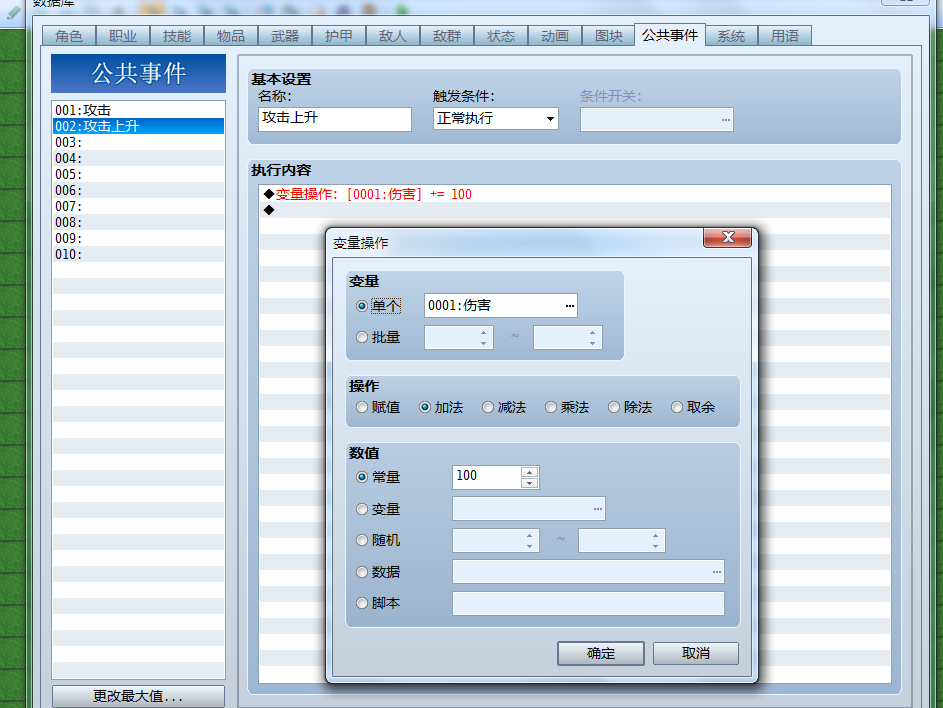943x708 pixels.
Task: Cancel with the 取消 button
Action: [696, 653]
